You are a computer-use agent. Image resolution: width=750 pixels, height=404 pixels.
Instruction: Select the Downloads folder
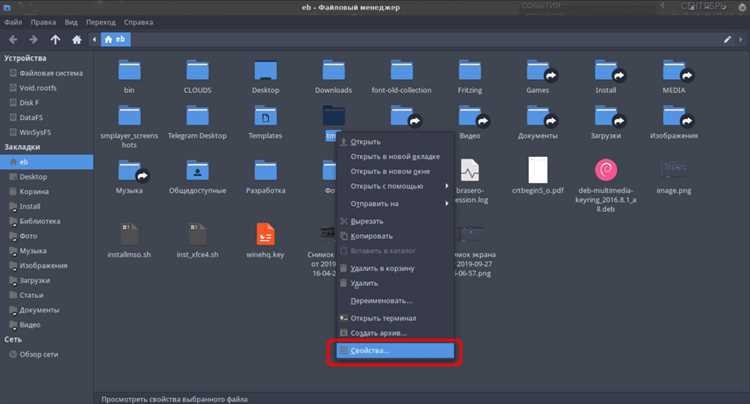coord(333,76)
